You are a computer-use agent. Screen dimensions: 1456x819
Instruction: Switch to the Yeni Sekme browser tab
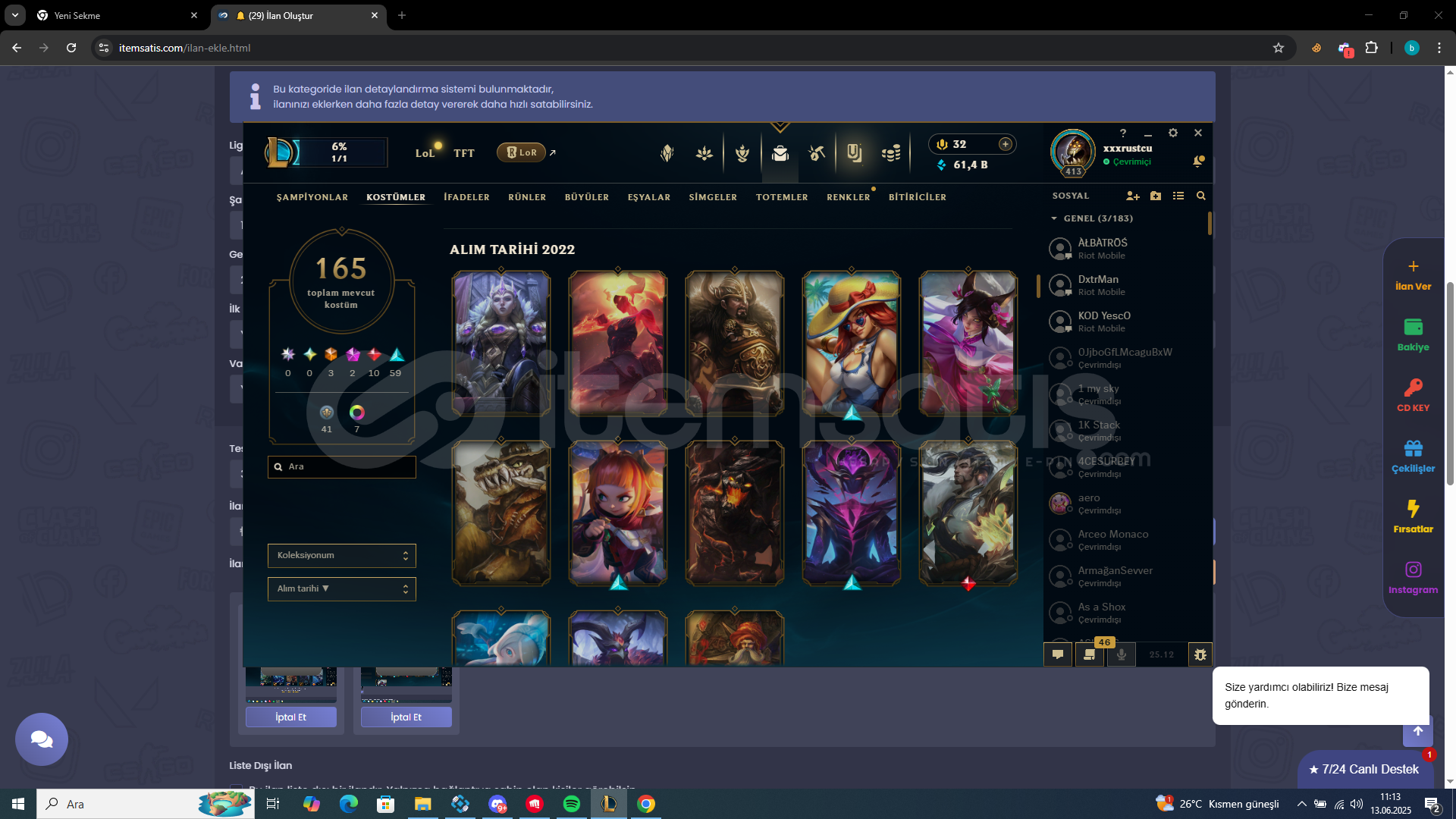tap(118, 15)
